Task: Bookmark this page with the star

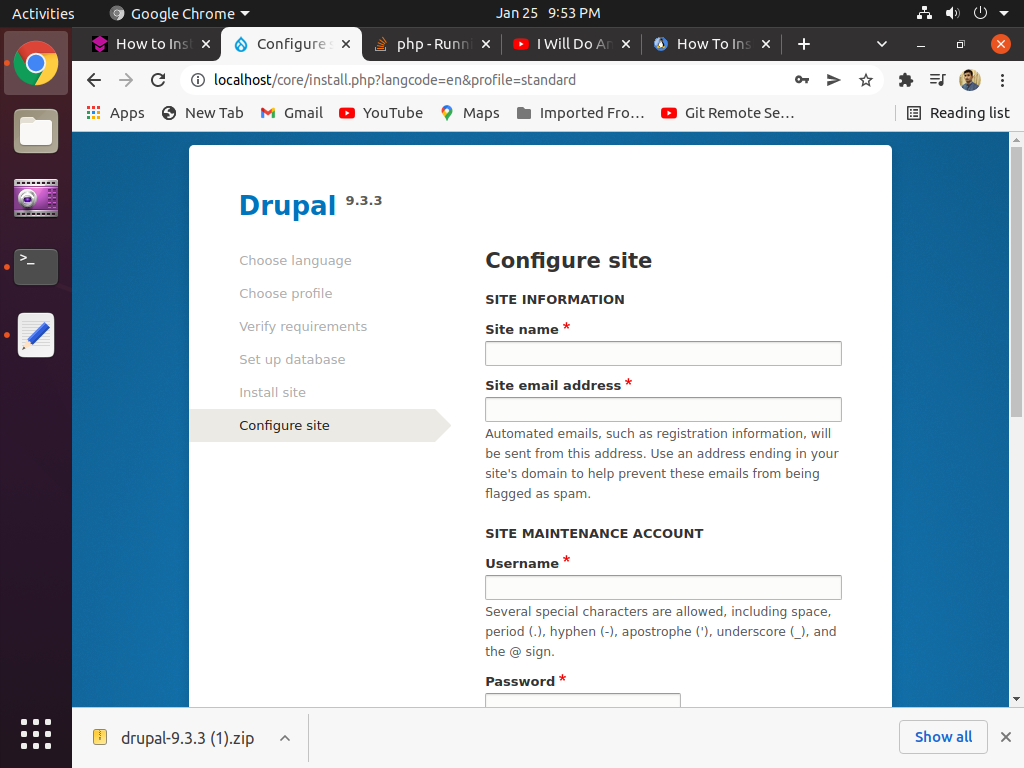Action: (x=866, y=80)
